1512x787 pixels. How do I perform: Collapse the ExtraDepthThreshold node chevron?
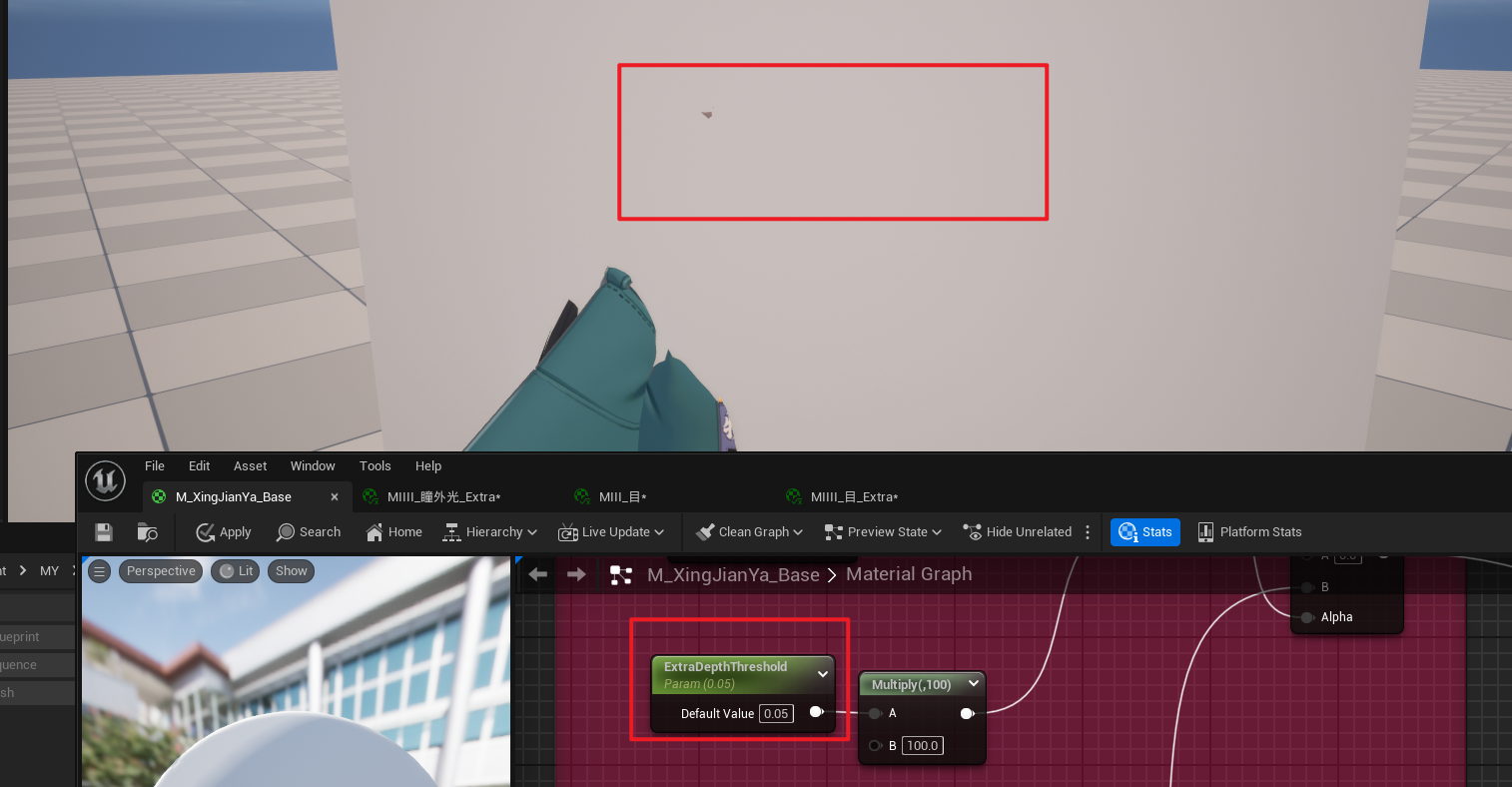tap(823, 674)
